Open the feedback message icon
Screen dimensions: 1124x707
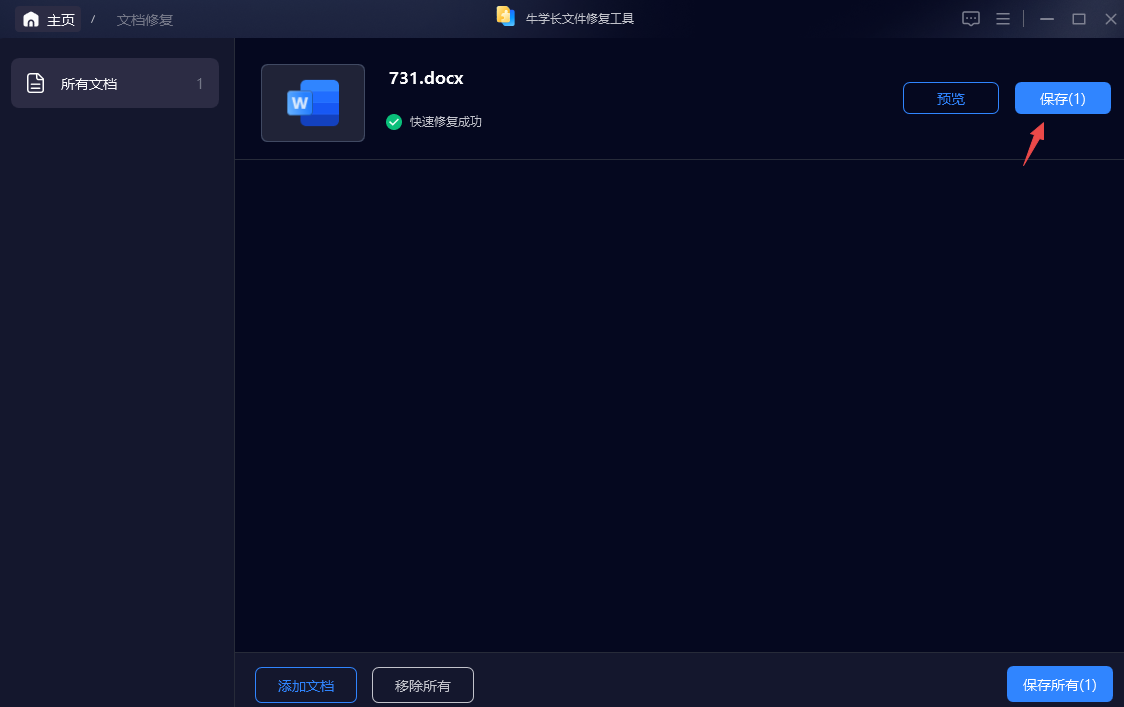pyautogui.click(x=970, y=19)
